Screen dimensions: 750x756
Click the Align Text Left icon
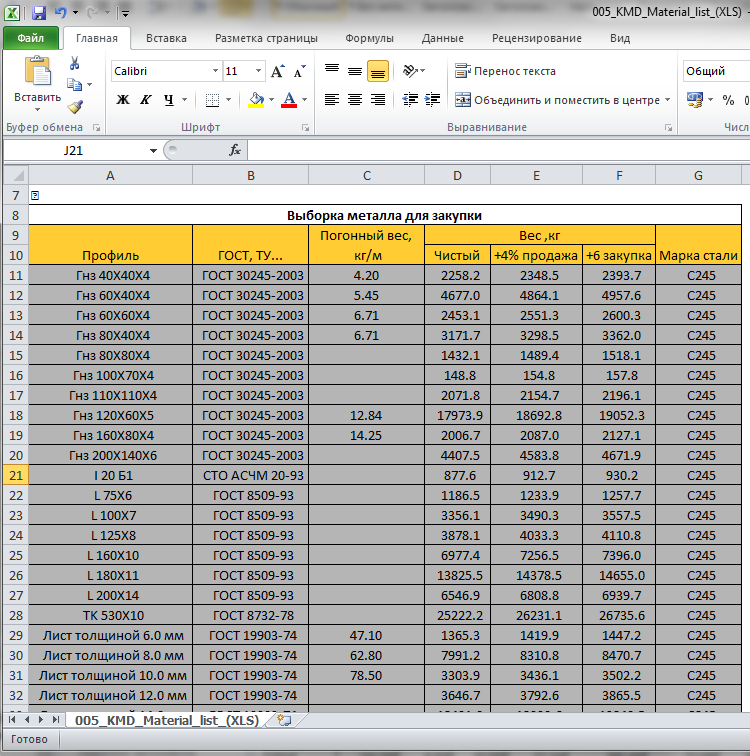331,100
